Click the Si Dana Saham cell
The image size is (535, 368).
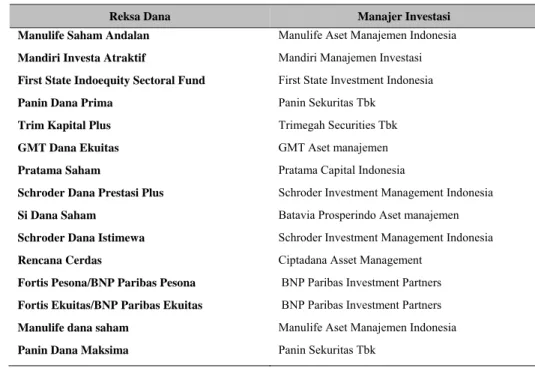click(x=57, y=216)
